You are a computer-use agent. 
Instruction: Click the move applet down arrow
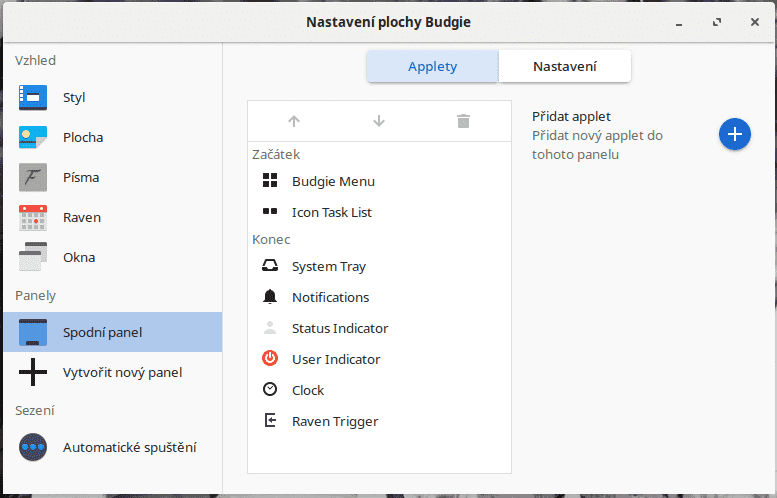[x=379, y=121]
